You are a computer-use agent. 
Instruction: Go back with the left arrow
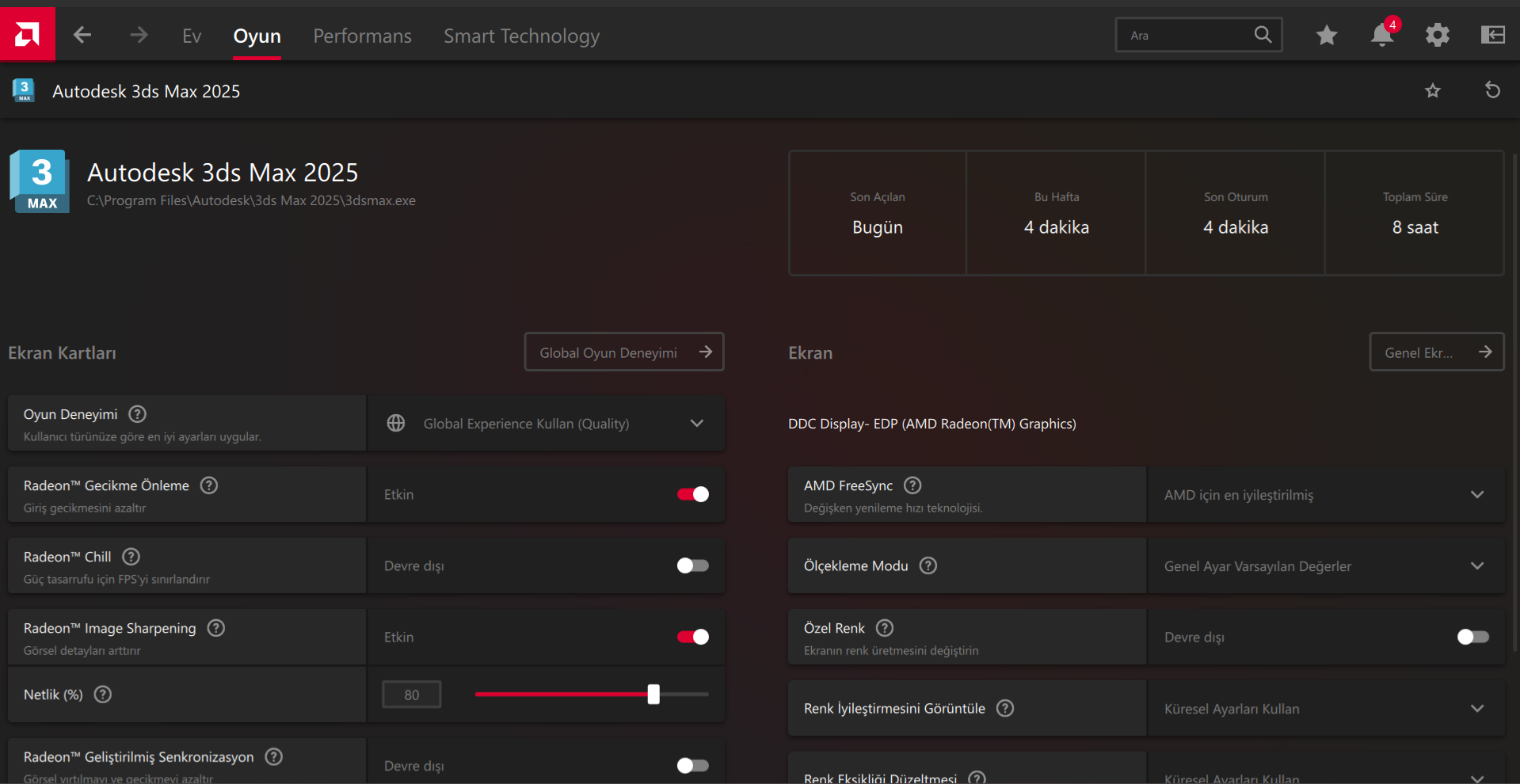(x=82, y=35)
